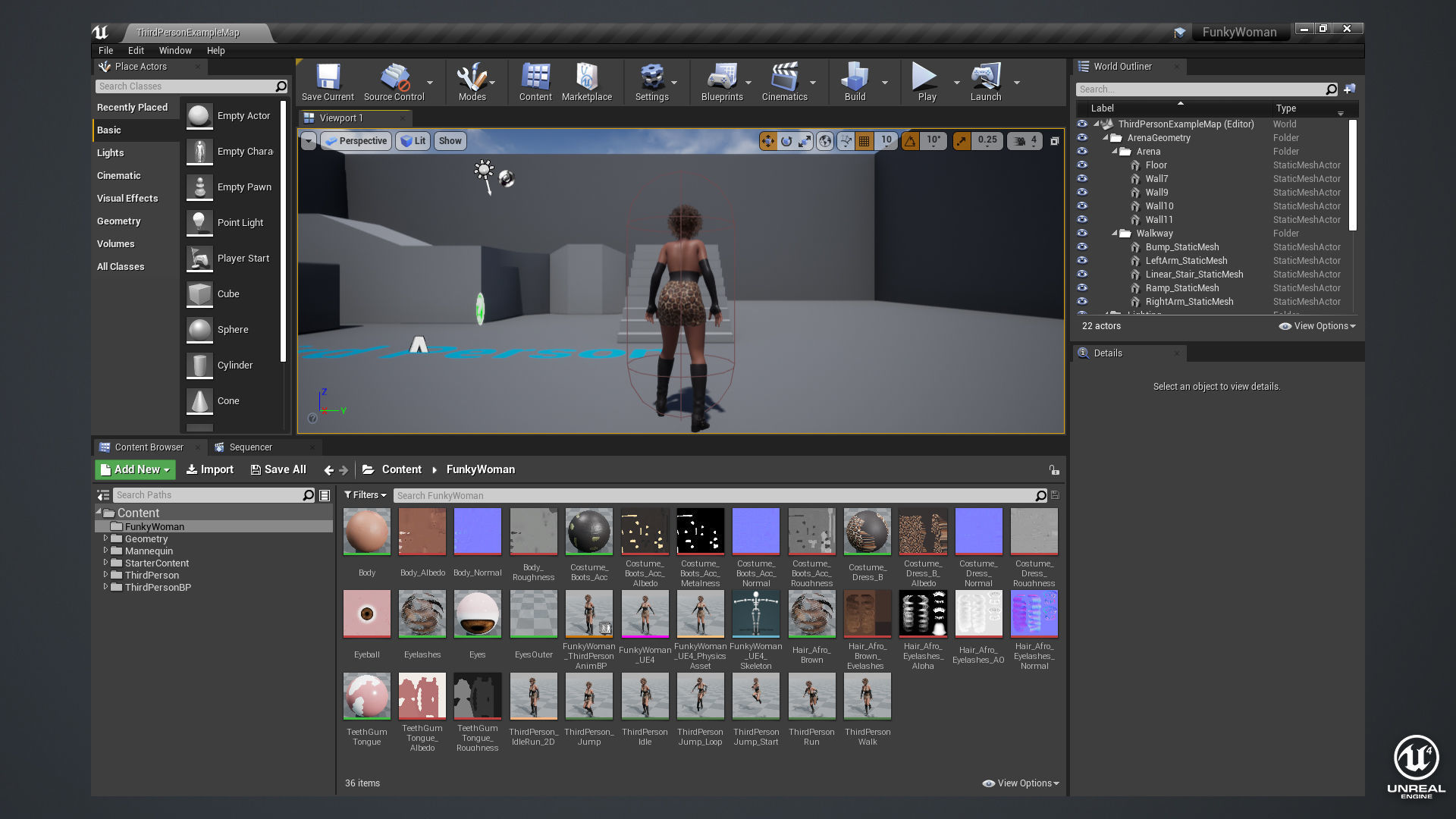
Task: Toggle visibility of Walkway folder
Action: click(1082, 234)
